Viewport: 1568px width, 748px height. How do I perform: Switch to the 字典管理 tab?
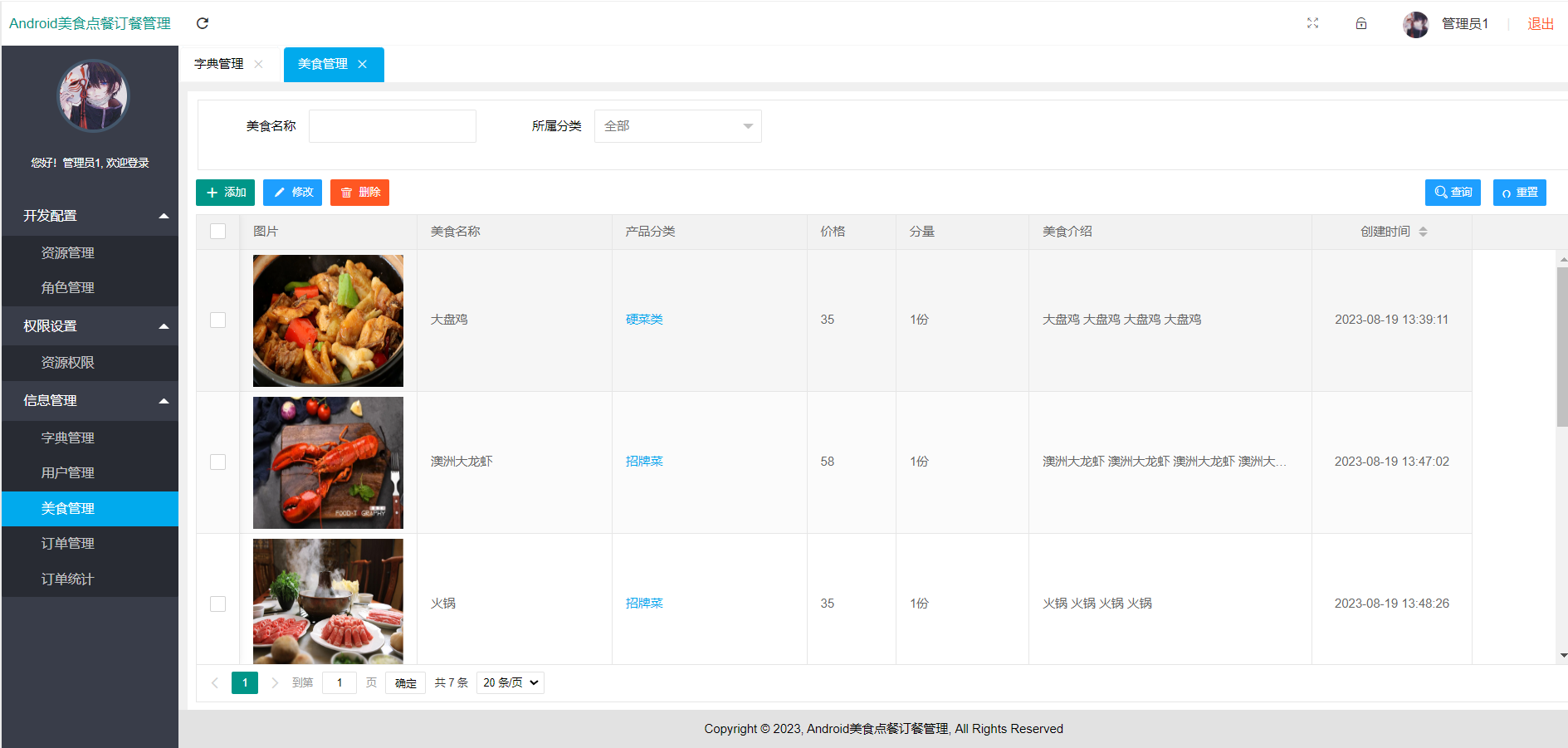tap(218, 63)
